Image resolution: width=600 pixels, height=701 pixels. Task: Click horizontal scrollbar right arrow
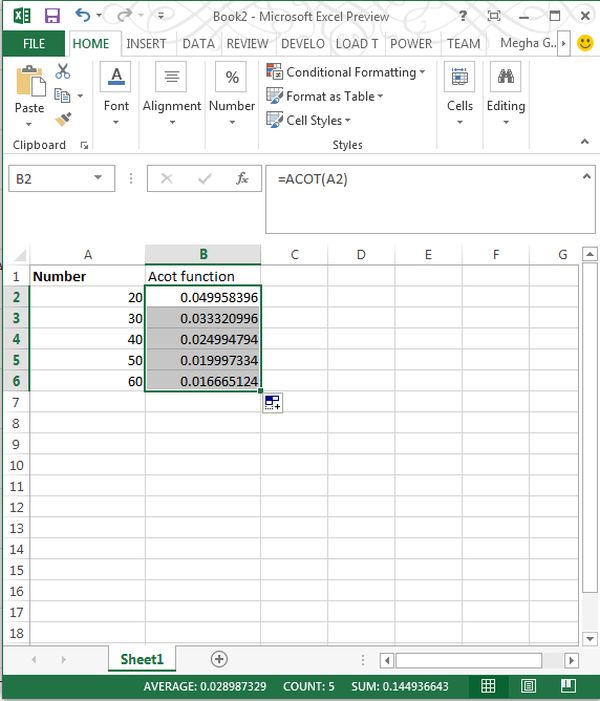tap(571, 660)
